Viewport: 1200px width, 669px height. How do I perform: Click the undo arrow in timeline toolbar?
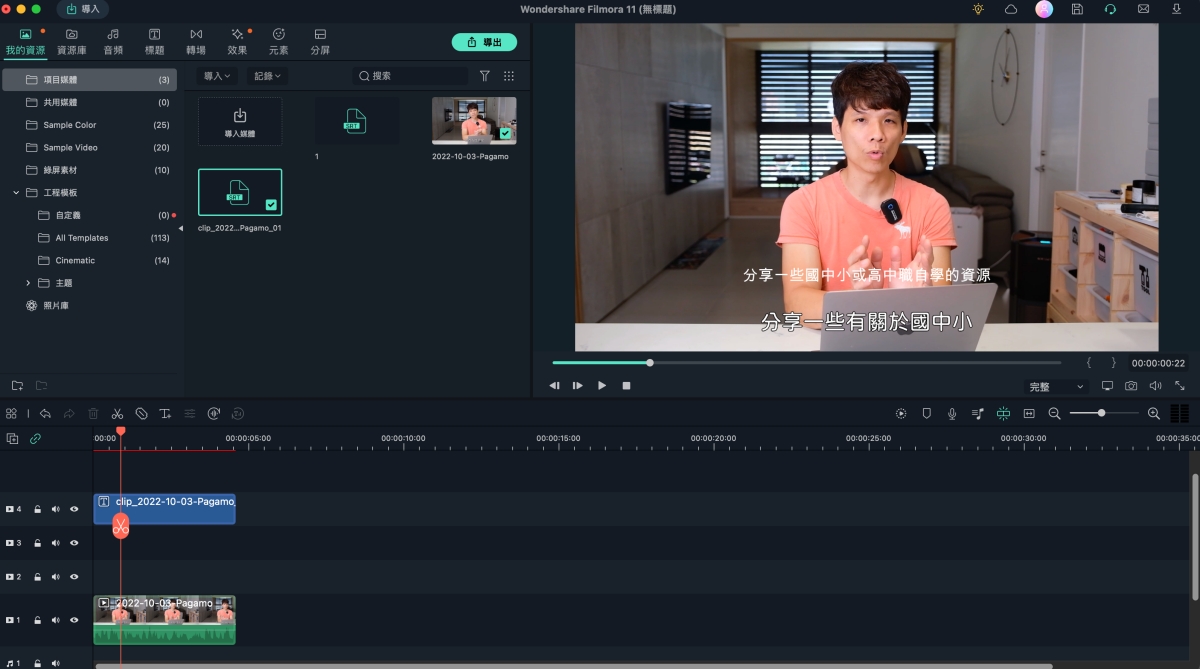pos(45,413)
